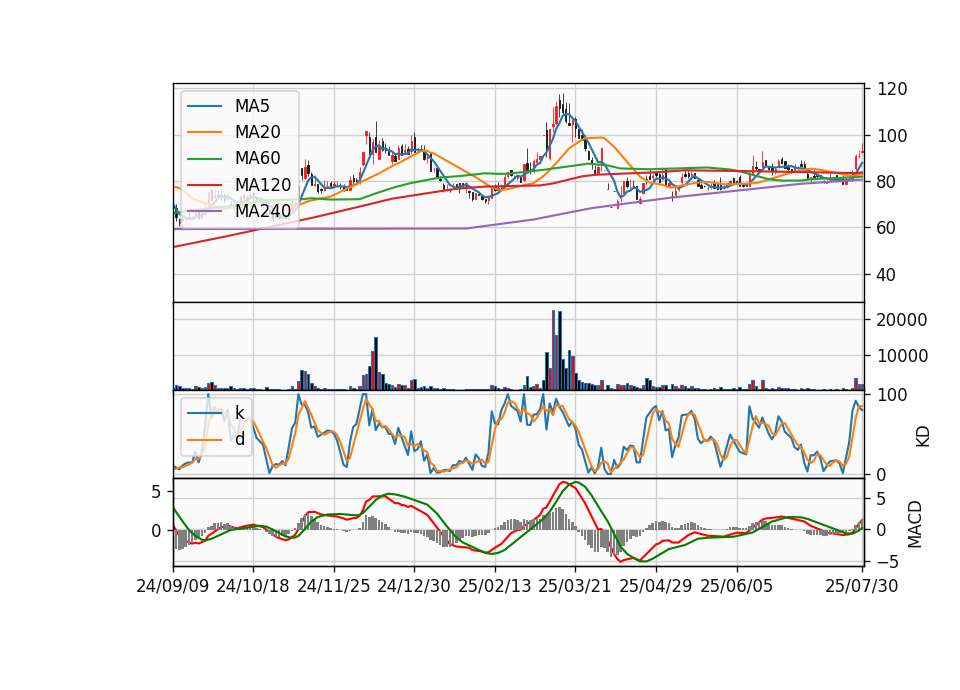Click the MA5 legend label
Viewport: 960px width, 690px height.
tap(252, 106)
